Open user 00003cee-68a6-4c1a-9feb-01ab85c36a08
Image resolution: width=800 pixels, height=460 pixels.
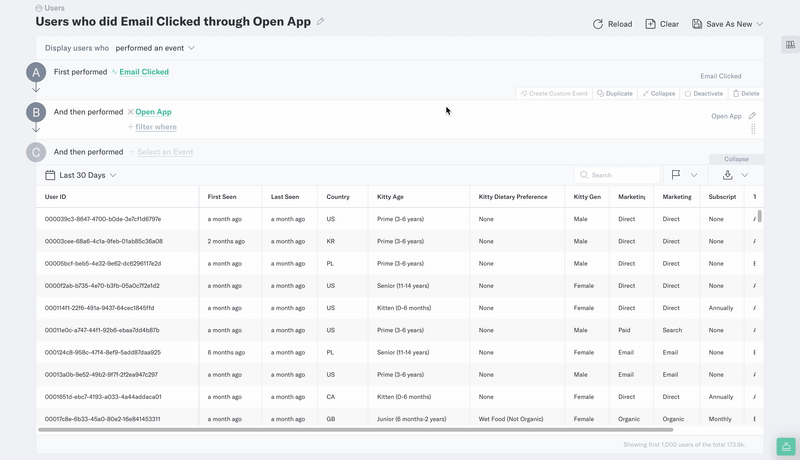point(104,241)
